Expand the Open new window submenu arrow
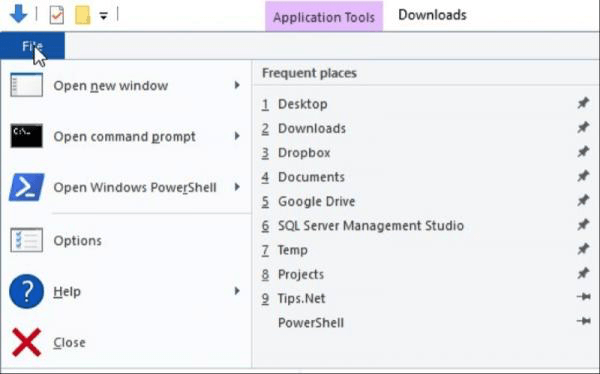 (x=237, y=85)
